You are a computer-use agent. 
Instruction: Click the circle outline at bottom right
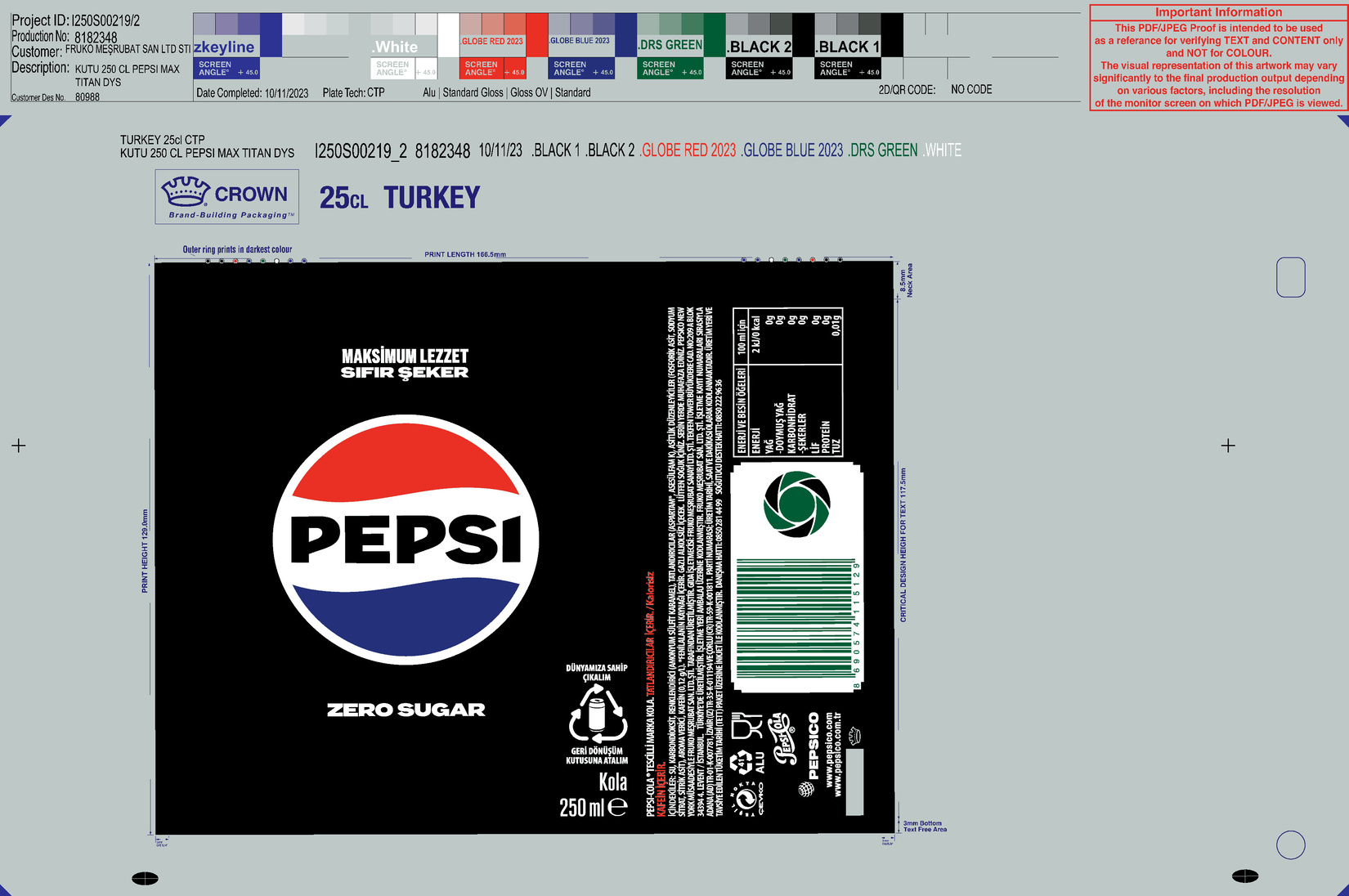click(x=1291, y=844)
